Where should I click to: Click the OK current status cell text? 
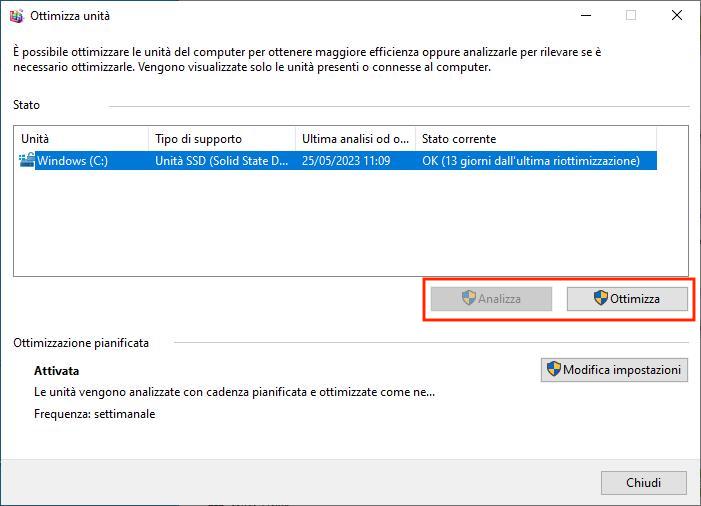530,160
